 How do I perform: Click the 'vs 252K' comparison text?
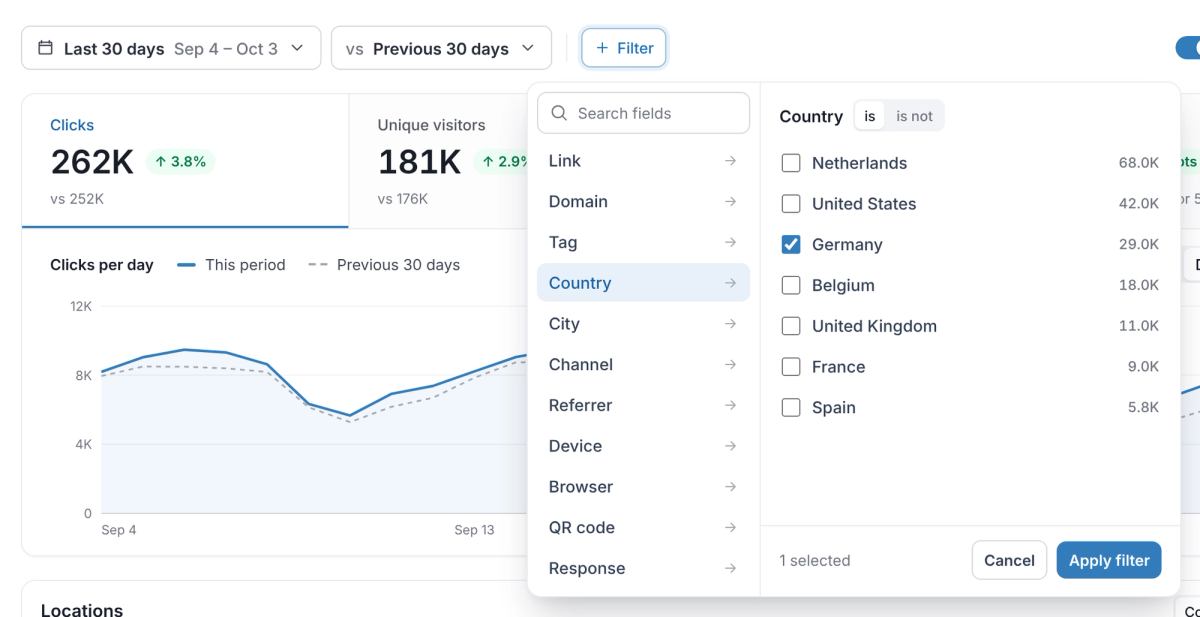(x=77, y=199)
